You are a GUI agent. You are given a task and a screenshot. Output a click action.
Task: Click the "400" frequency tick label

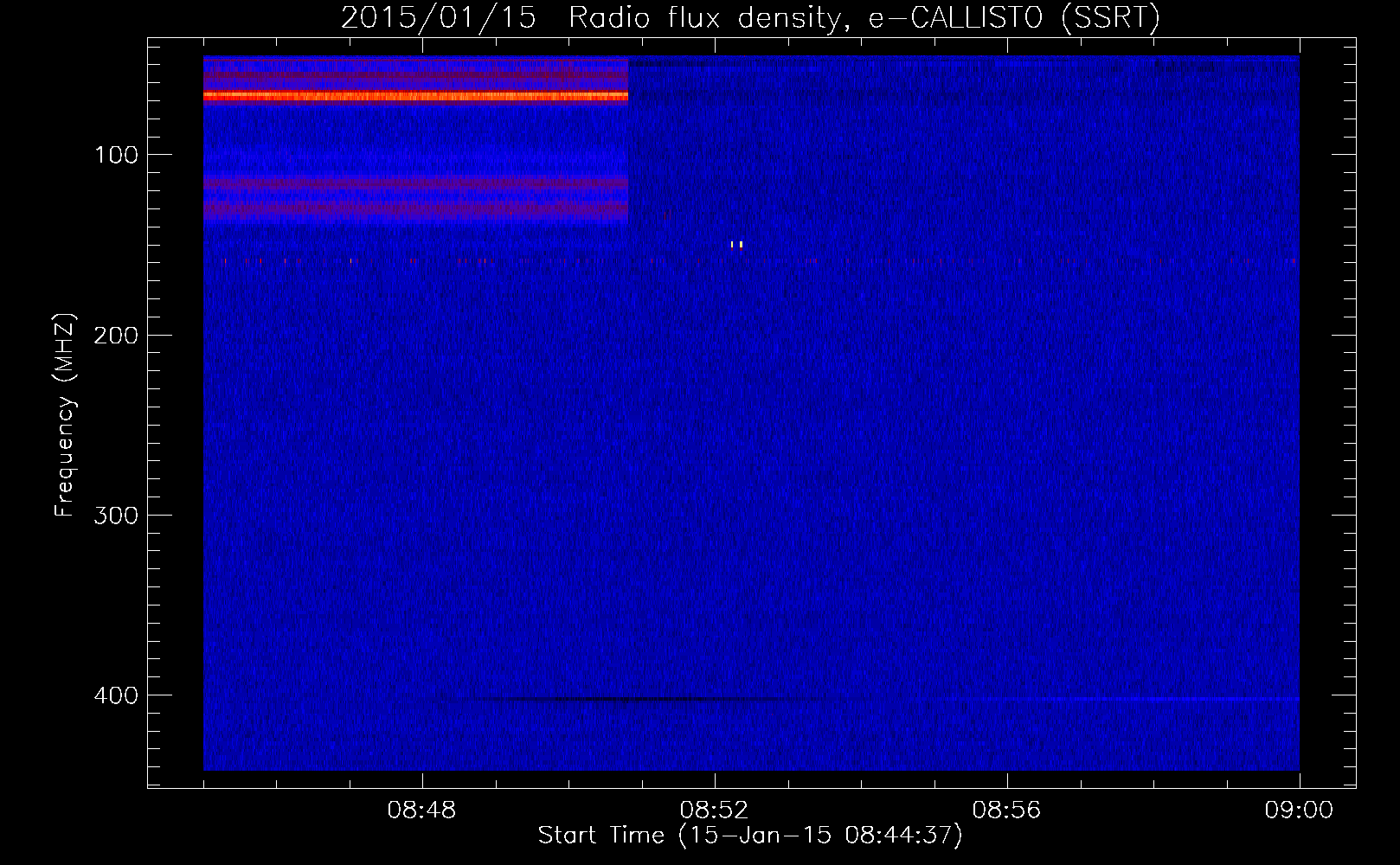pos(116,695)
